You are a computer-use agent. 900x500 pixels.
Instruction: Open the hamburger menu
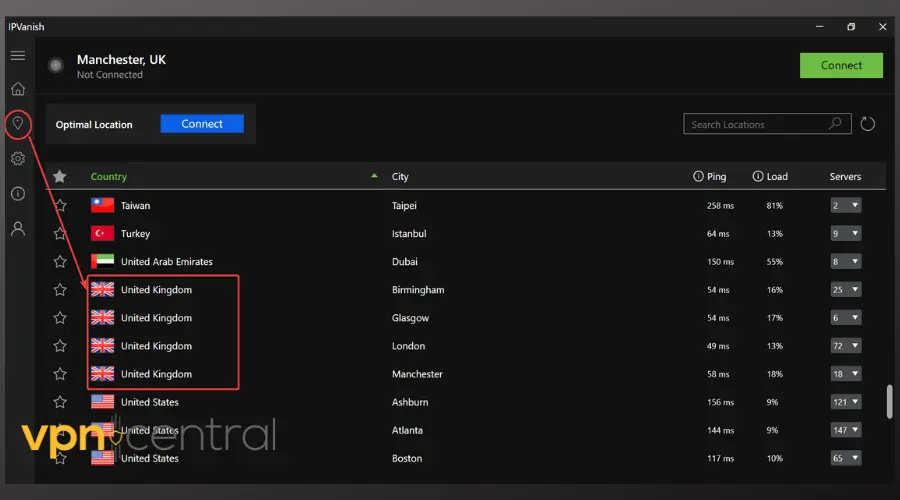click(x=18, y=55)
